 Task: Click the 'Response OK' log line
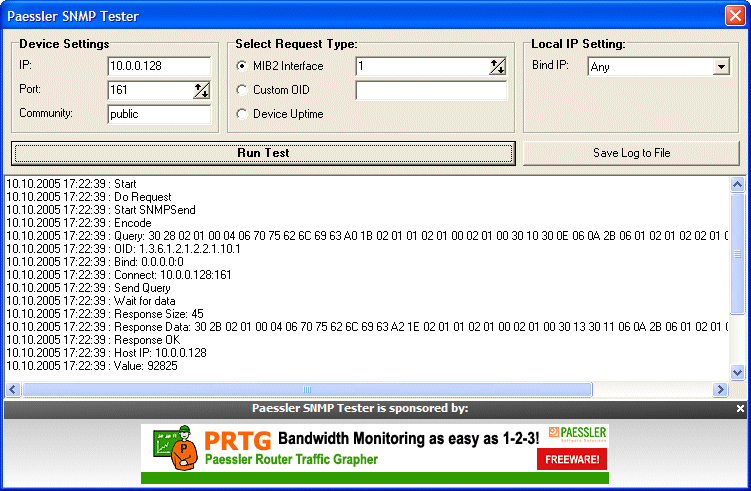93,340
